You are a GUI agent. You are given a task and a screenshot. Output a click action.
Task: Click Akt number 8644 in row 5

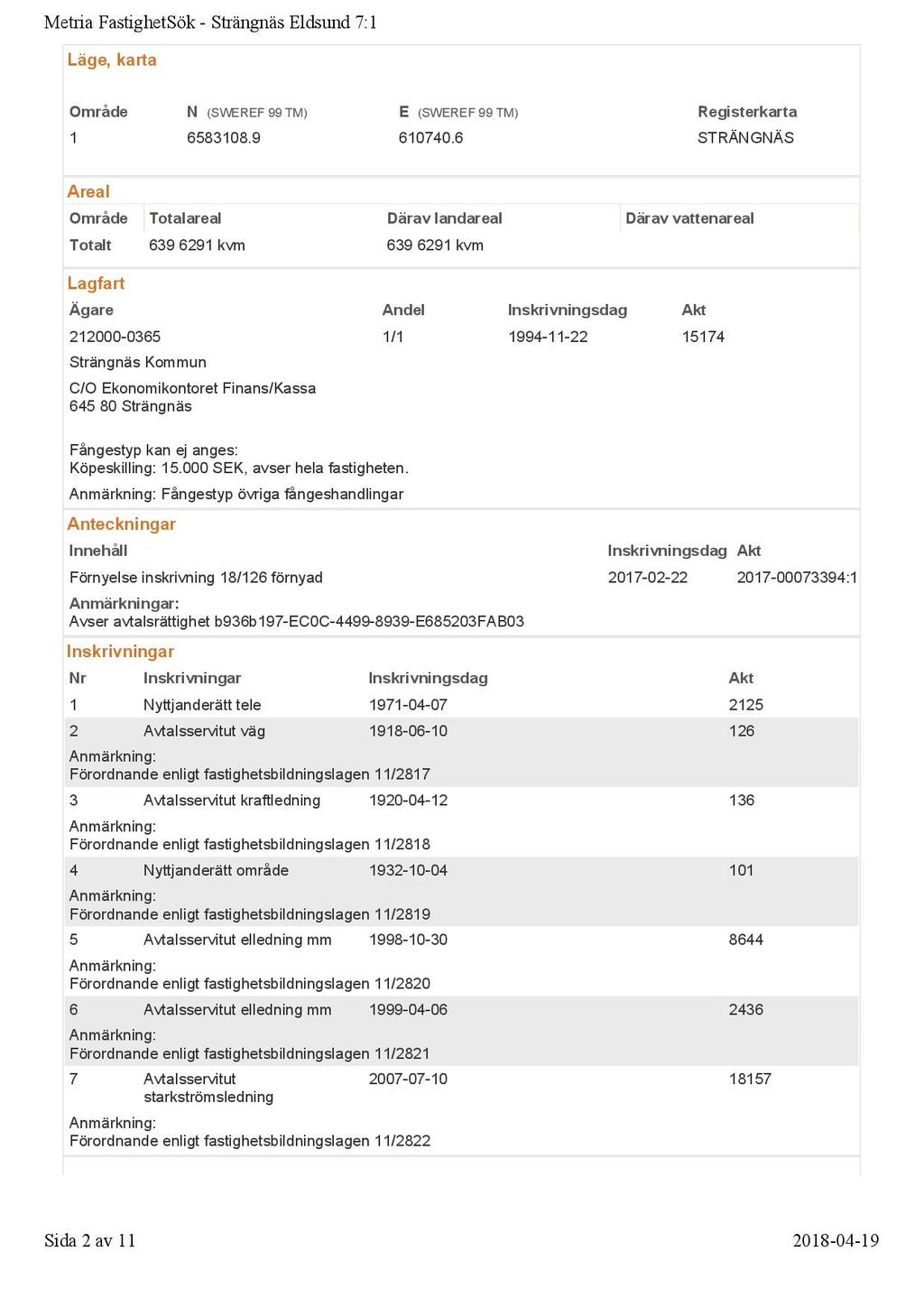click(745, 940)
